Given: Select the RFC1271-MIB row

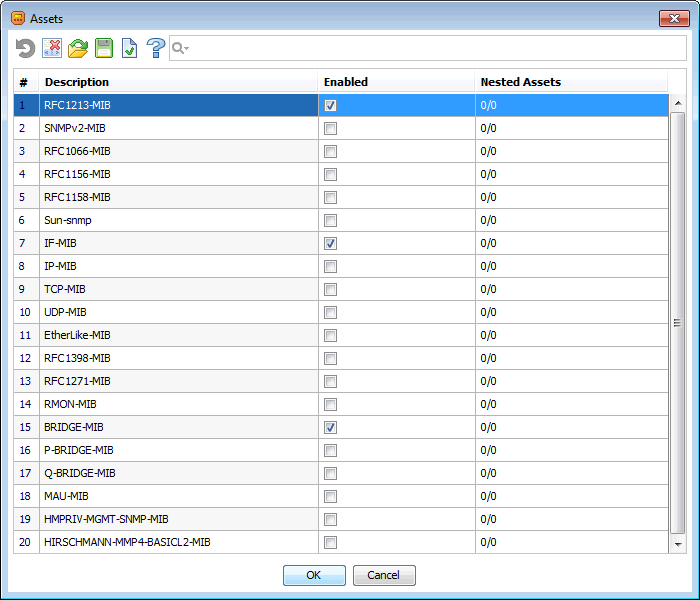Looking at the screenshot, I should [341, 381].
